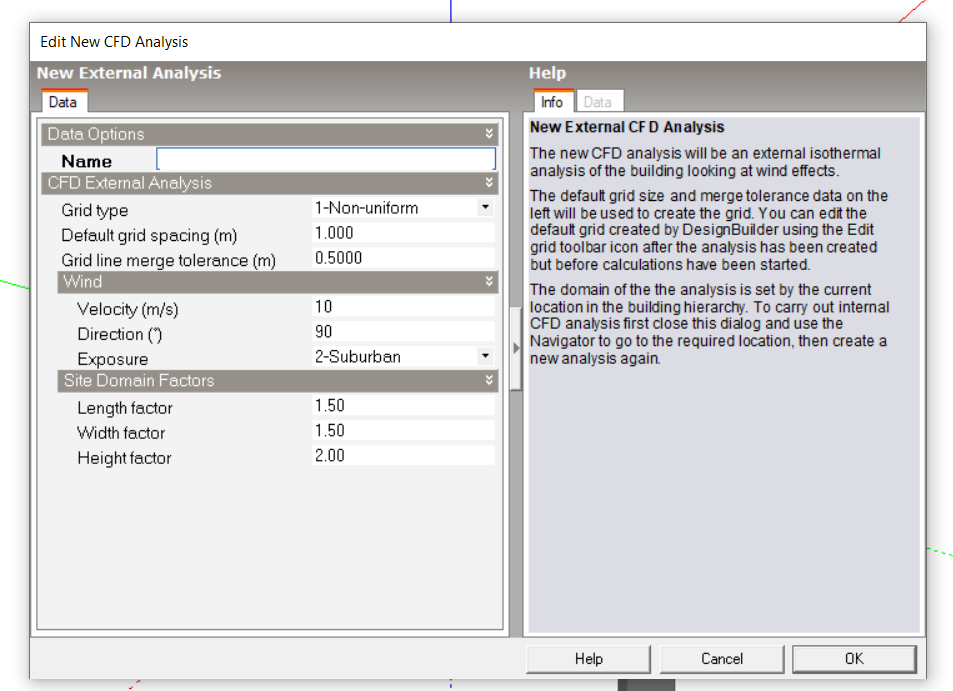953x691 pixels.
Task: Open the Exposure dropdown
Action: 485,356
